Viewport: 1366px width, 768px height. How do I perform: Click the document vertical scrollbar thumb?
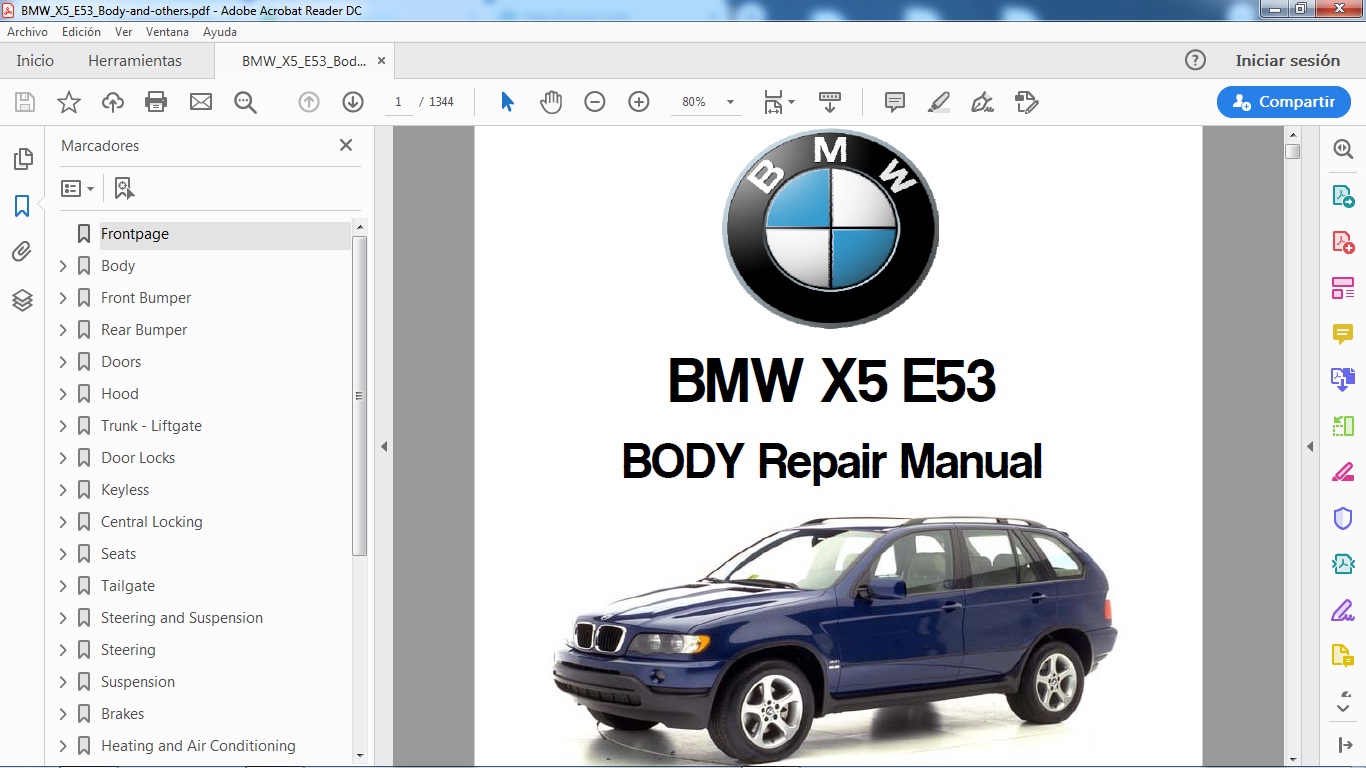point(1293,152)
